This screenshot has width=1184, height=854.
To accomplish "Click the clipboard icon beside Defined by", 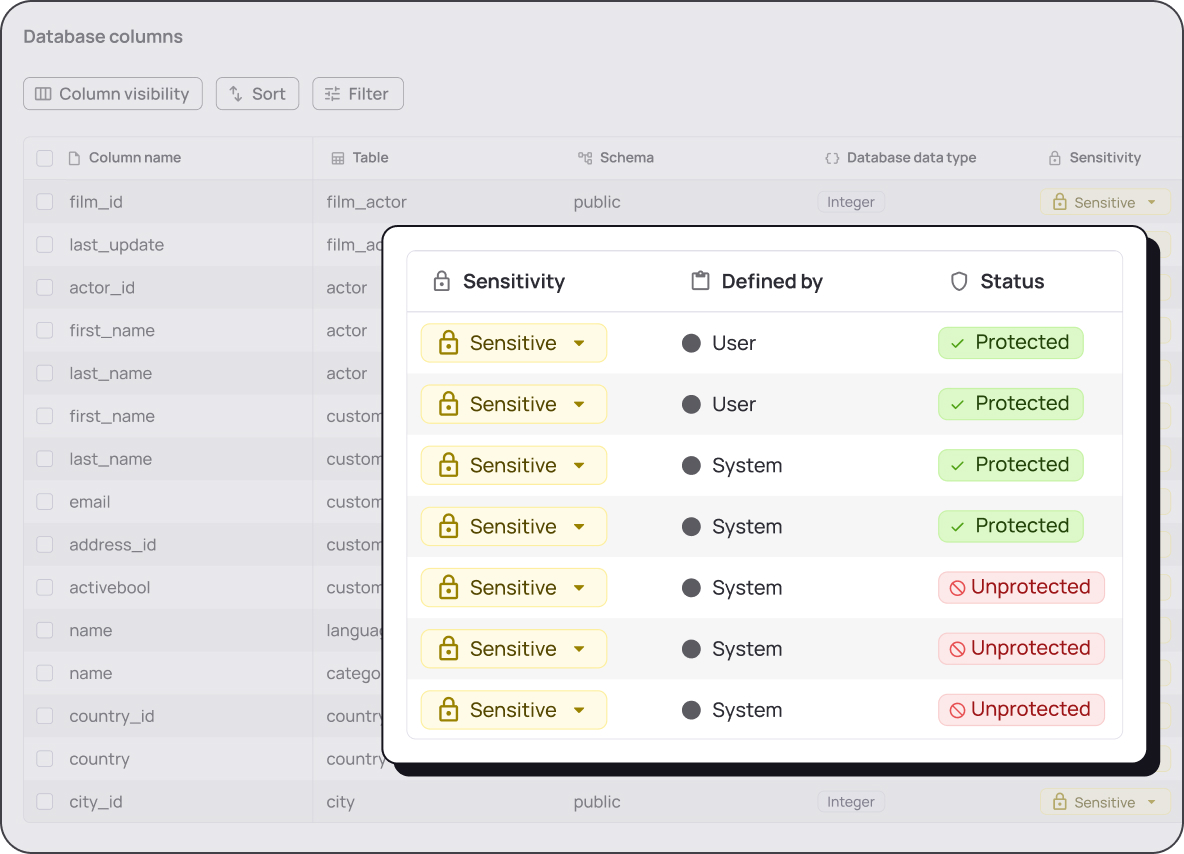I will click(x=701, y=281).
